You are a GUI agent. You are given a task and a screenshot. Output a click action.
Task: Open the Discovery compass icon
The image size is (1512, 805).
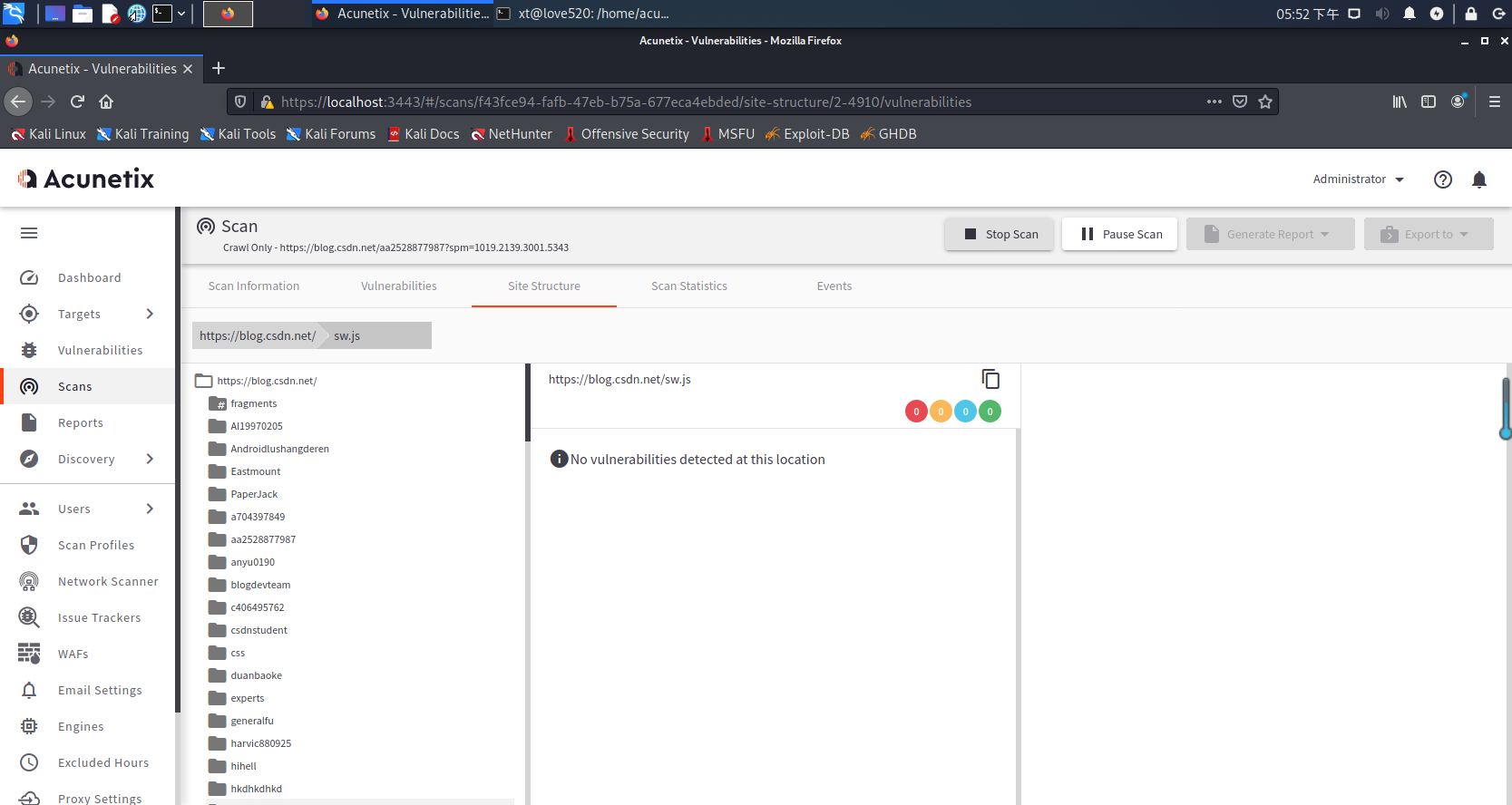29,459
